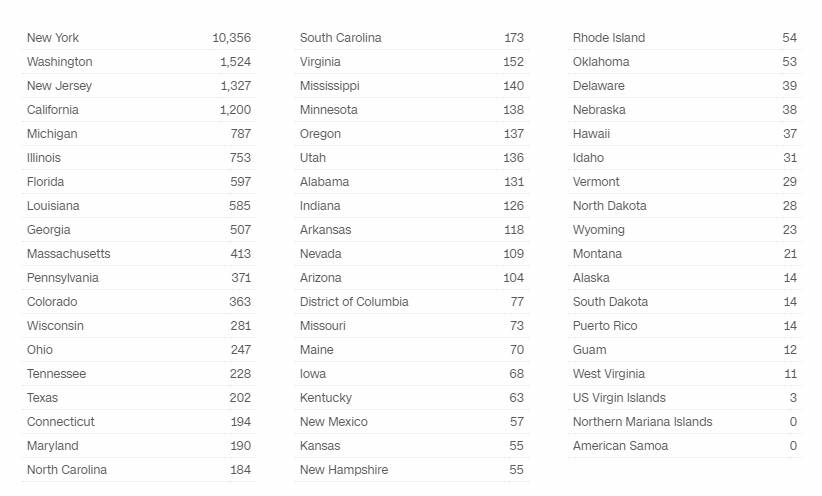Select the Louisiana row label
Viewport: 822px width, 496px height.
point(53,206)
